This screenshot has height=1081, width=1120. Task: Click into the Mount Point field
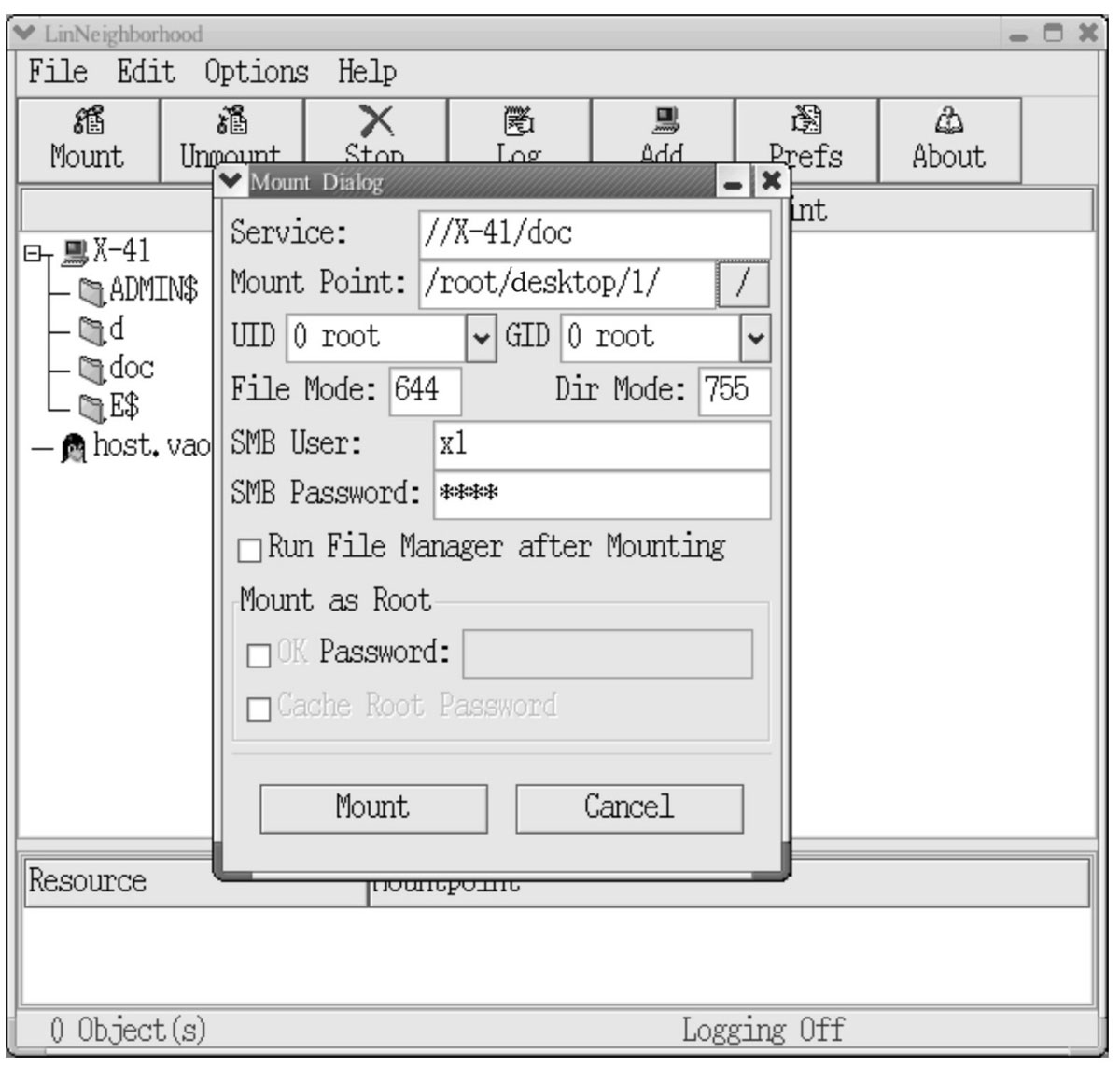click(x=567, y=284)
